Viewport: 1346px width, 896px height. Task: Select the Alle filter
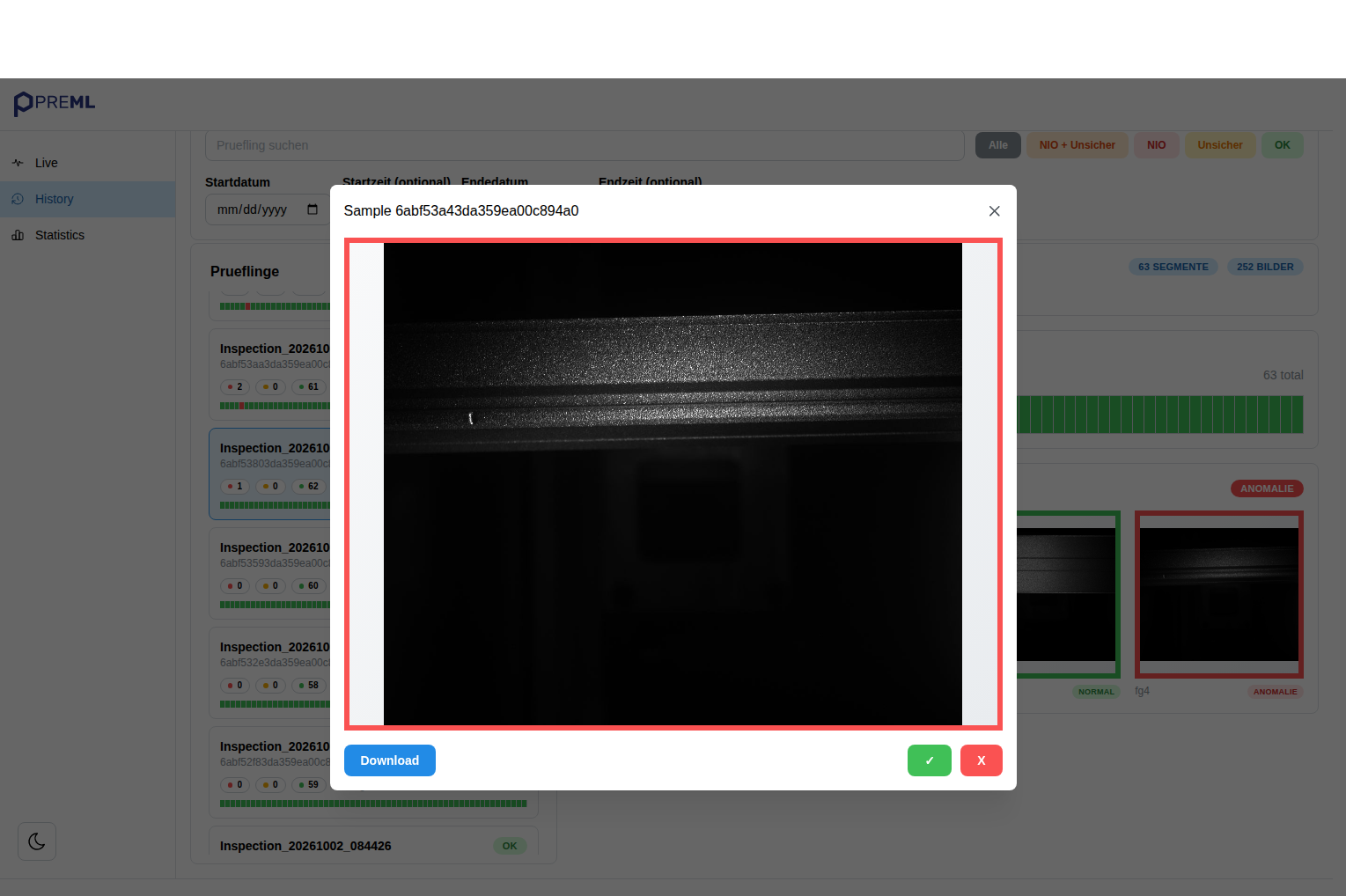(x=998, y=145)
